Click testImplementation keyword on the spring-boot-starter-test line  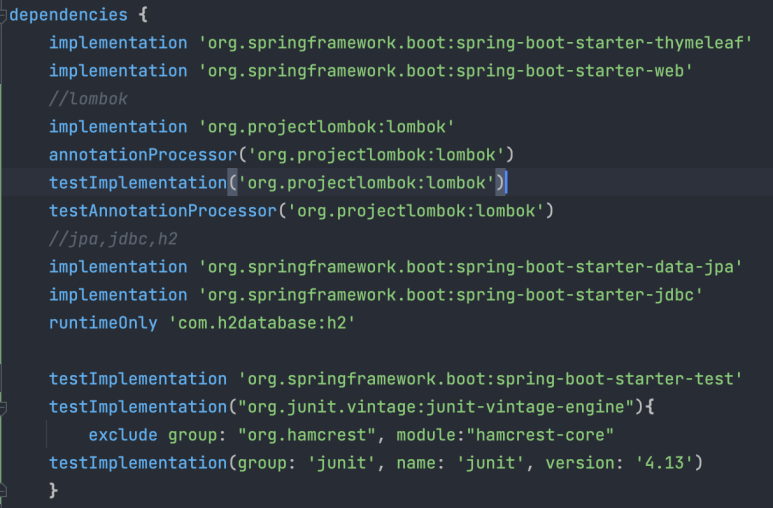coord(138,379)
